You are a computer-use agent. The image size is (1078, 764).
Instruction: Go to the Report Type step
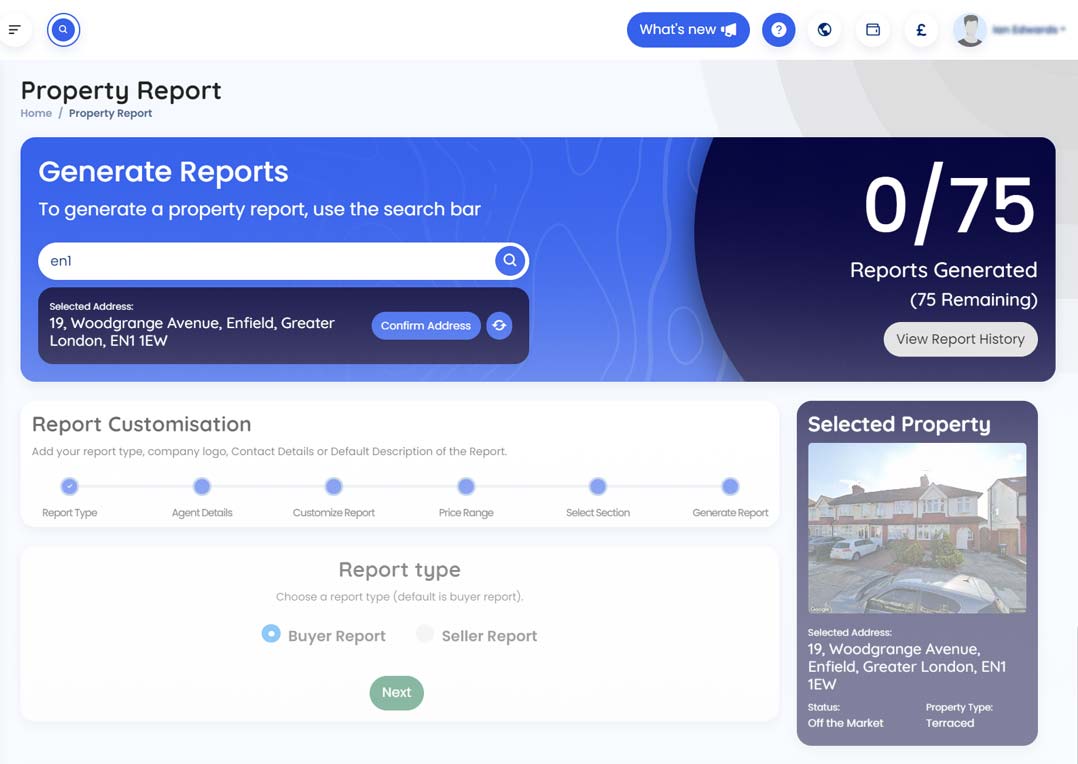(x=69, y=486)
